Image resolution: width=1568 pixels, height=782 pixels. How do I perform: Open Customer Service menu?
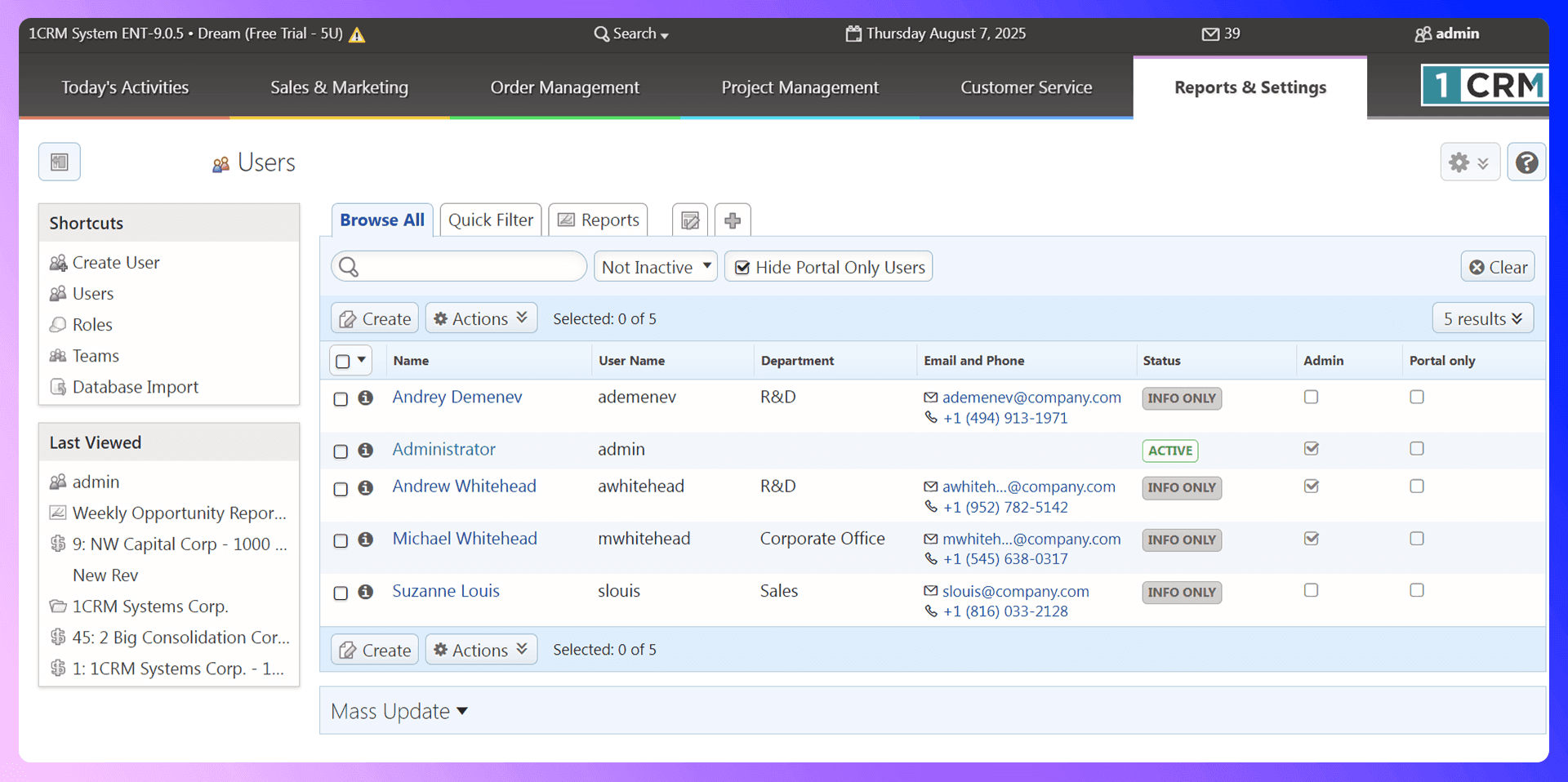1027,87
